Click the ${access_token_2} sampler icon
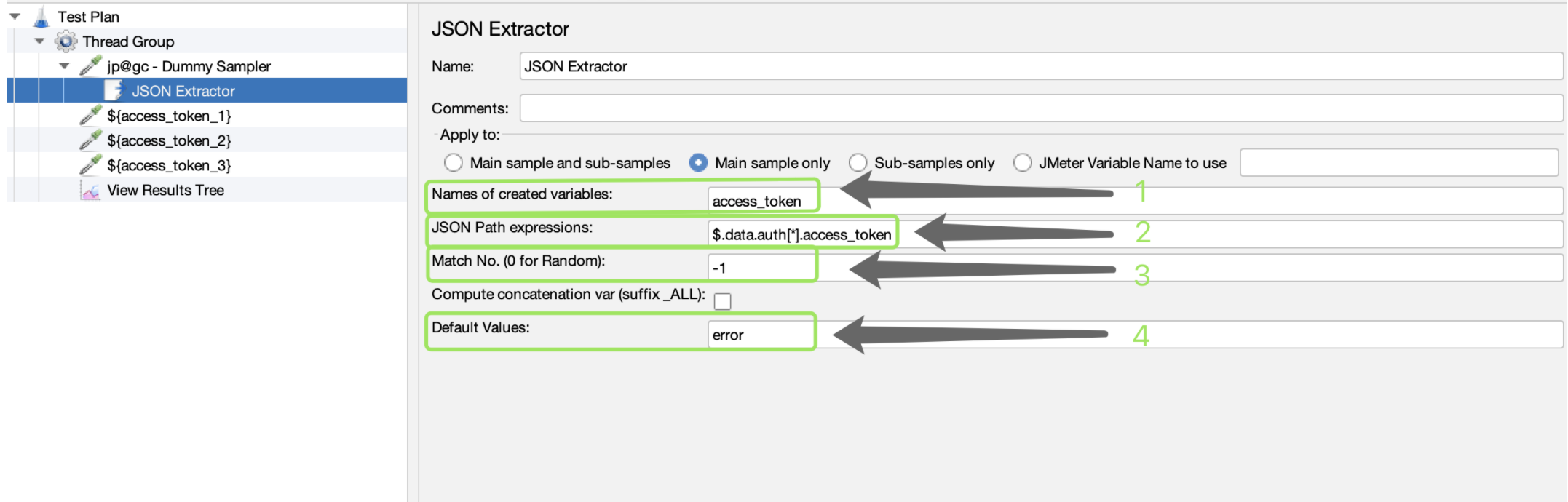The height and width of the screenshot is (502, 1568). [x=91, y=140]
